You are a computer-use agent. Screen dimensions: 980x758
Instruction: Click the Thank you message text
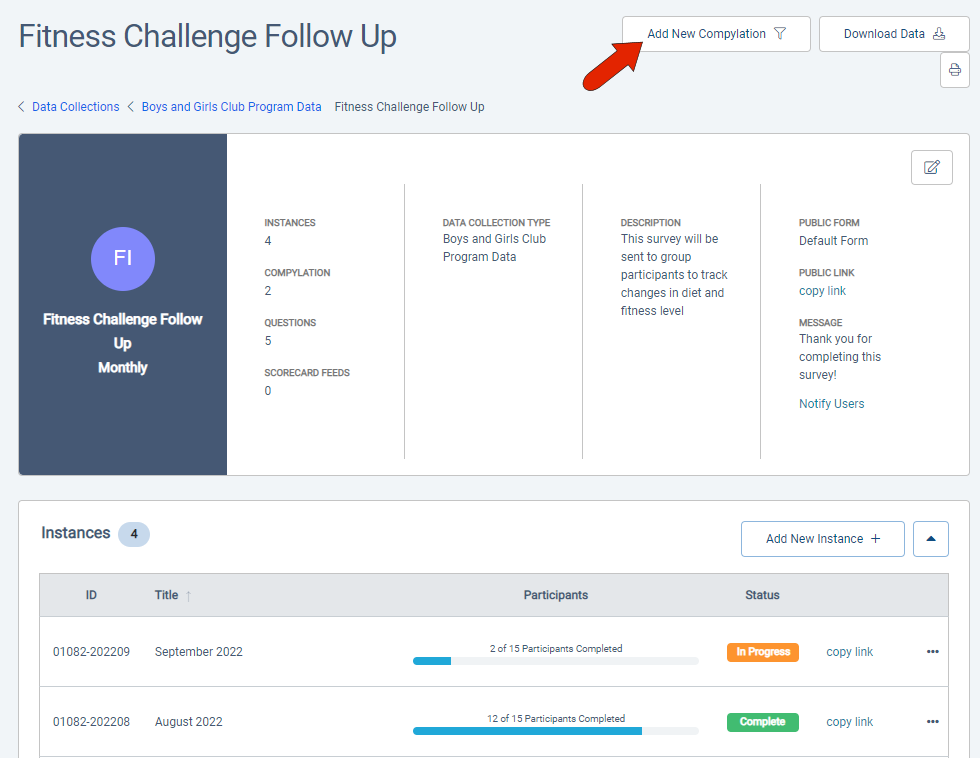[x=839, y=357]
